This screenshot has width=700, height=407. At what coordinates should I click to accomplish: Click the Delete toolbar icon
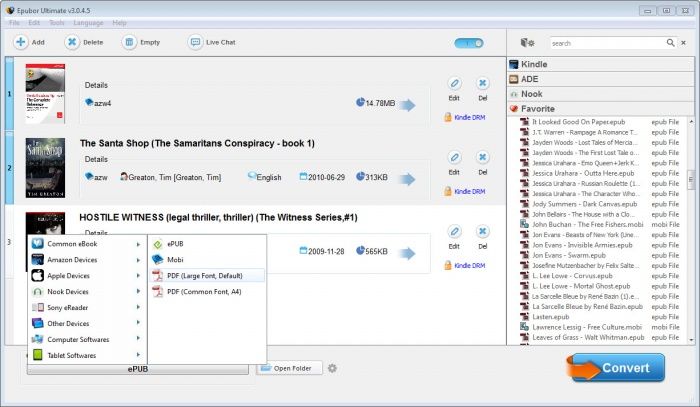click(71, 42)
